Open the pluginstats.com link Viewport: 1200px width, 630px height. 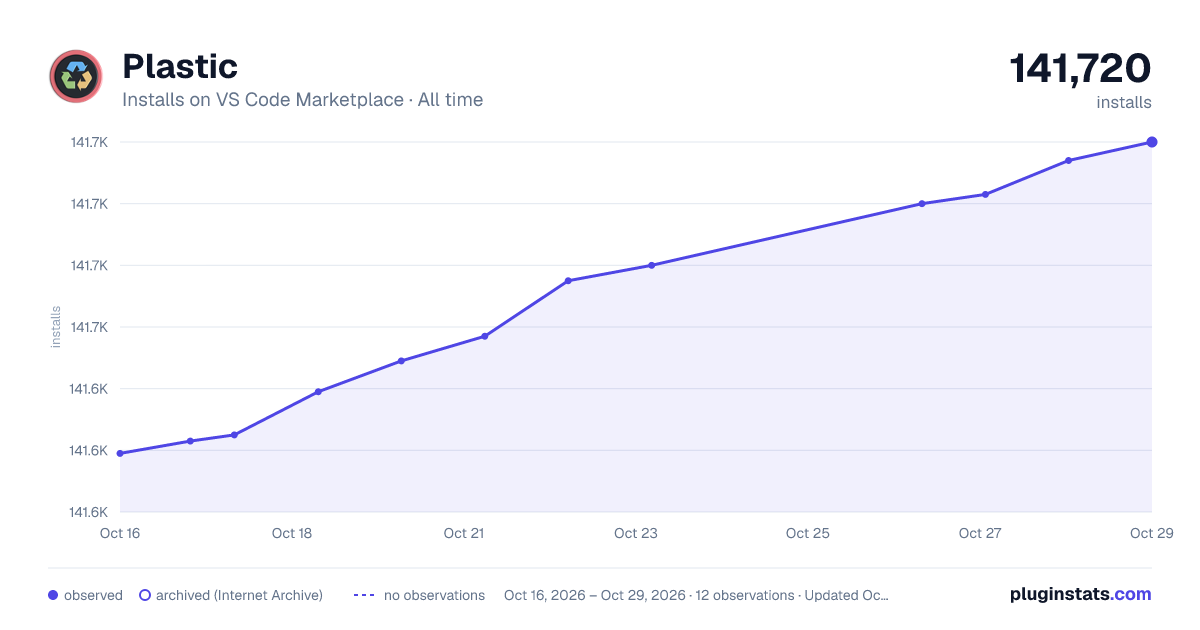pyautogui.click(x=1081, y=594)
